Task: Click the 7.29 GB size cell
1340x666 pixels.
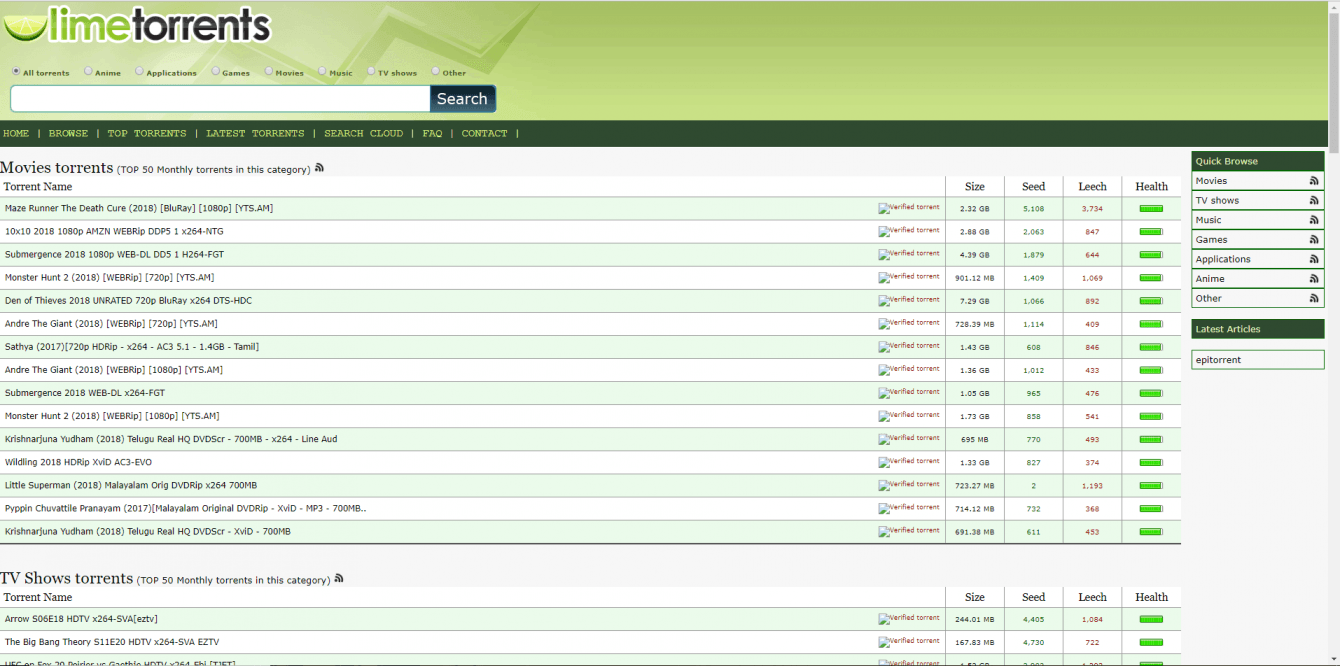Action: click(x=974, y=300)
